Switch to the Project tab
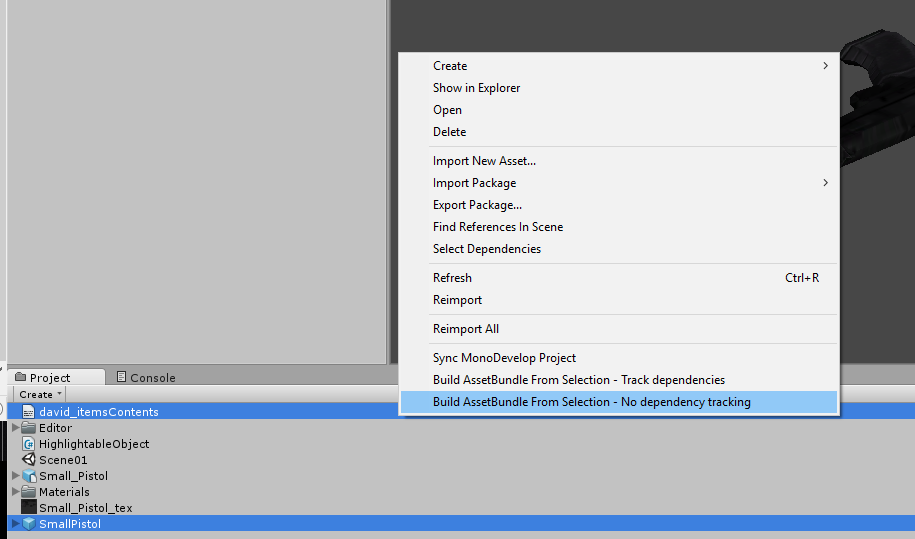The width and height of the screenshot is (915, 539). coord(55,377)
